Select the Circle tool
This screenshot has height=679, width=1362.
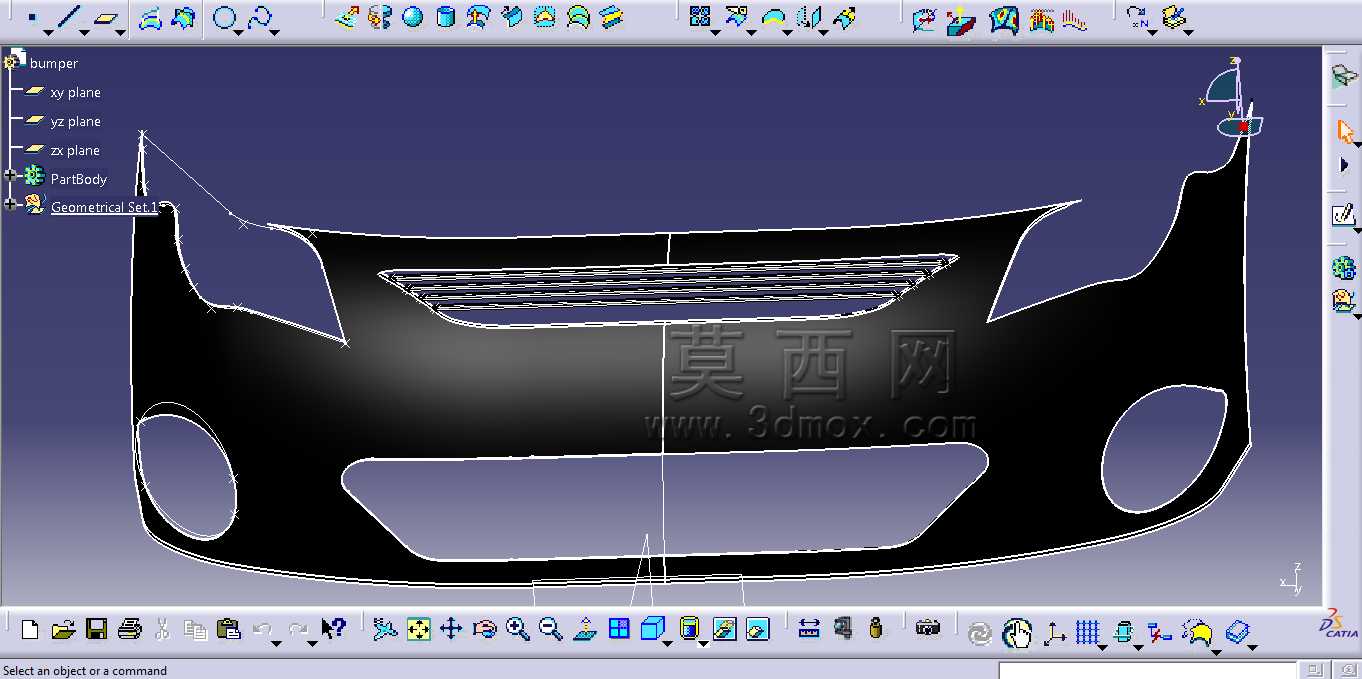[x=227, y=17]
